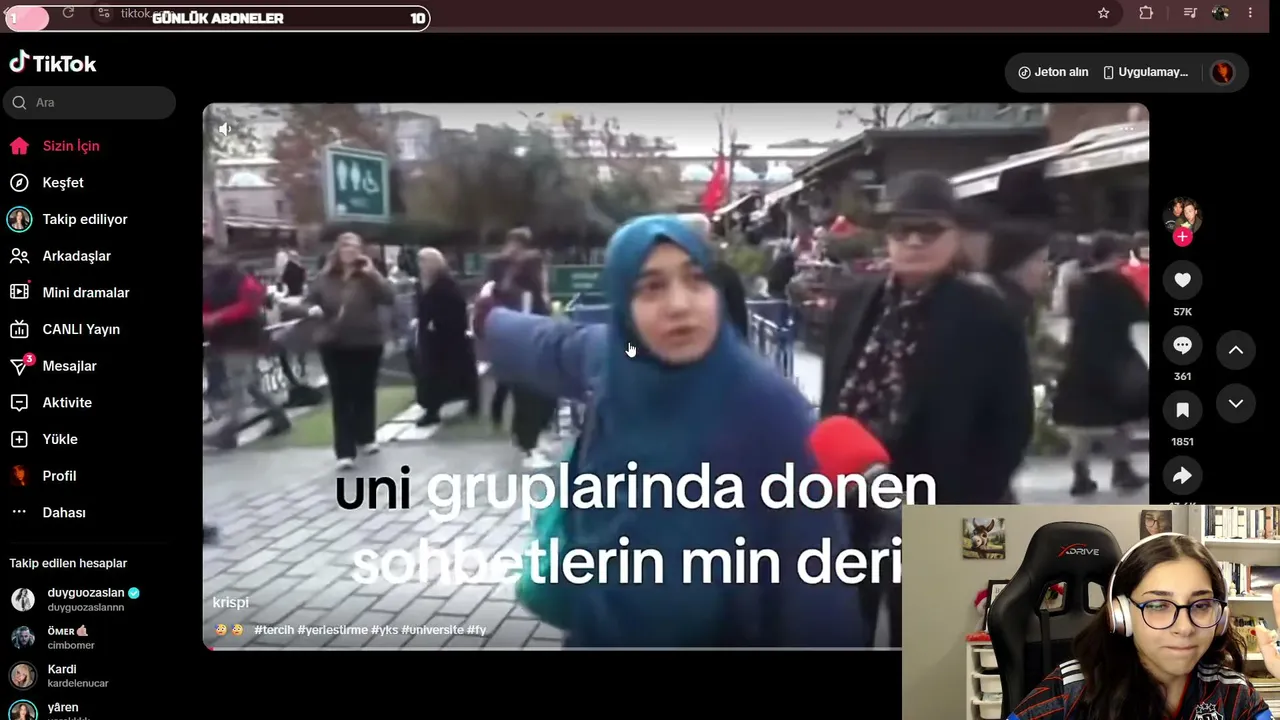
Task: Open the cimbomer followed account
Action: 70,638
